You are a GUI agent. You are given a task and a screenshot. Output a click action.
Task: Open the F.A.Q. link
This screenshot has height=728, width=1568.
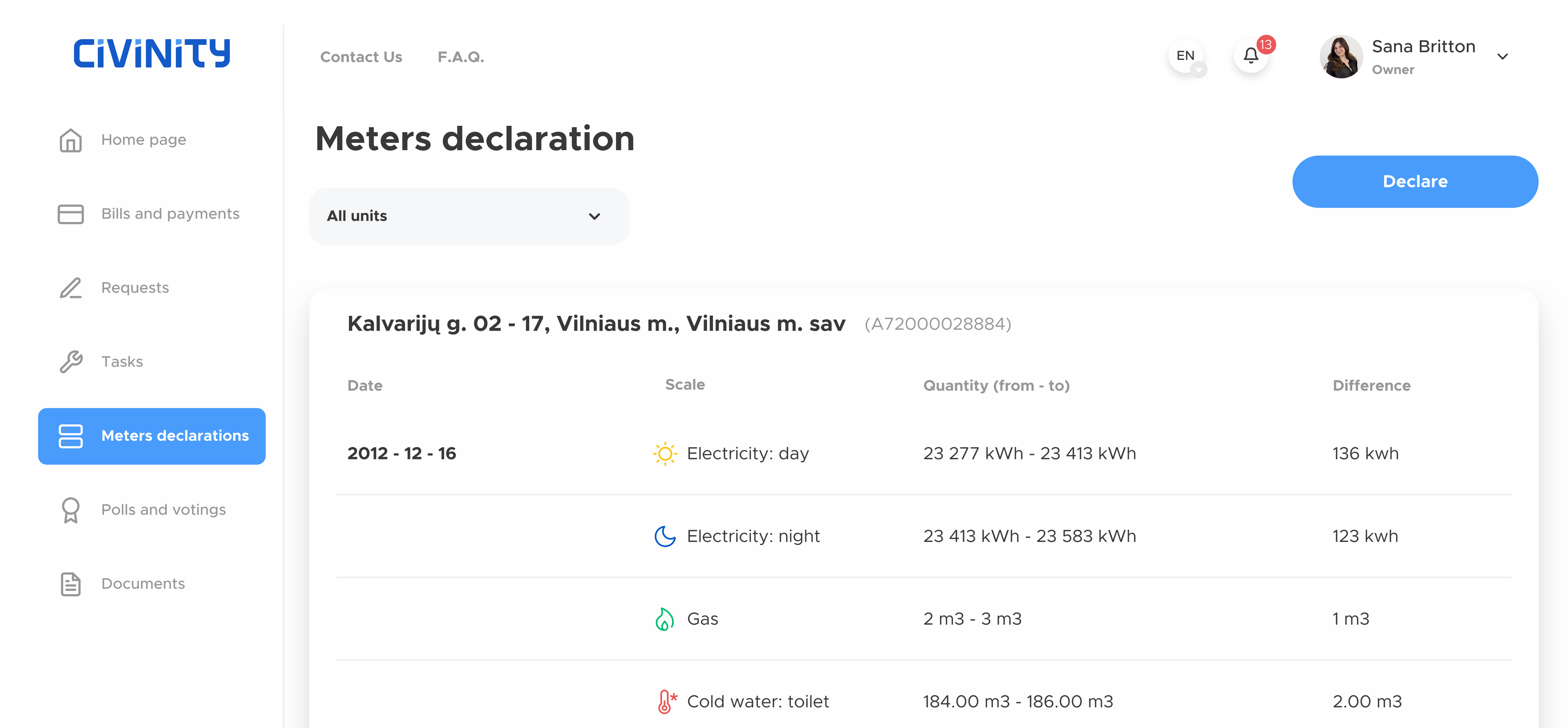coord(461,57)
